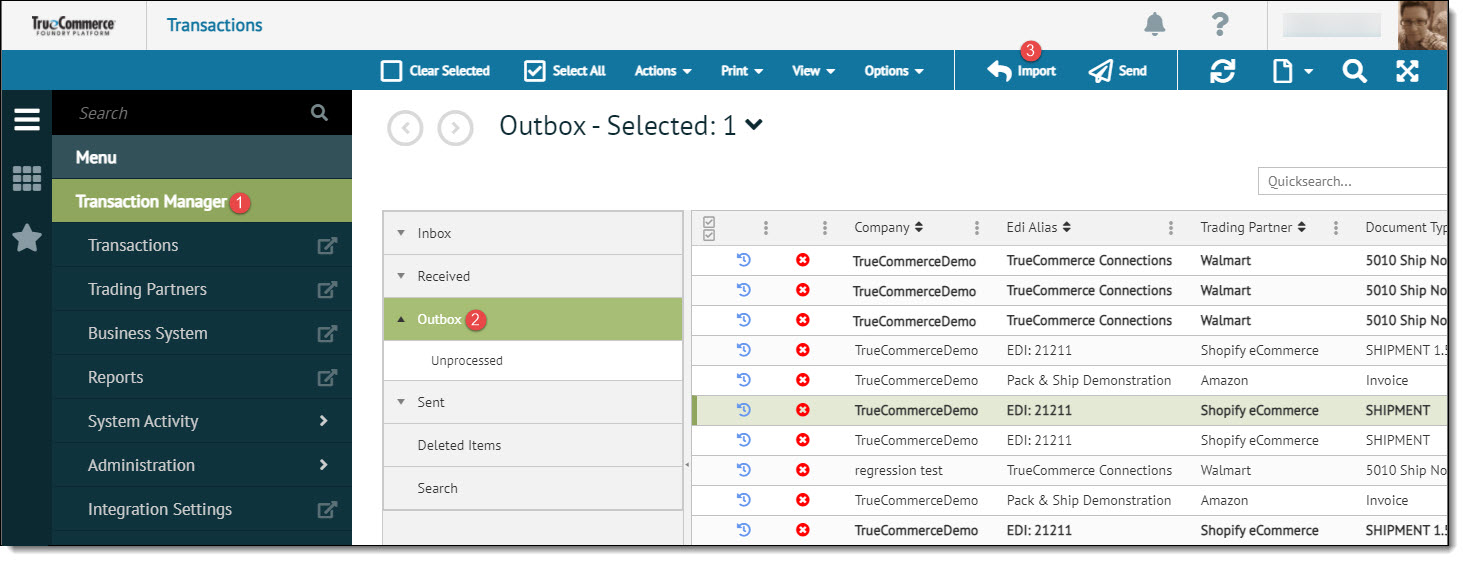Image resolution: width=1464 pixels, height=561 pixels.
Task: Click the Import button
Action: [x=1022, y=71]
